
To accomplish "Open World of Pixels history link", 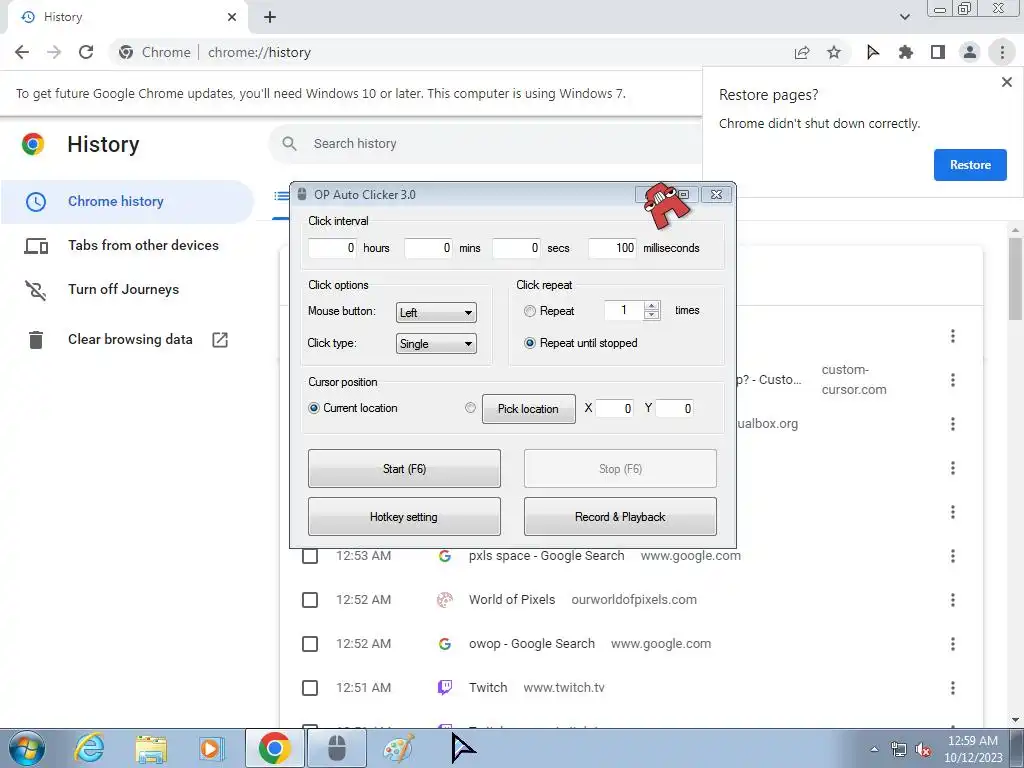I will click(512, 600).
